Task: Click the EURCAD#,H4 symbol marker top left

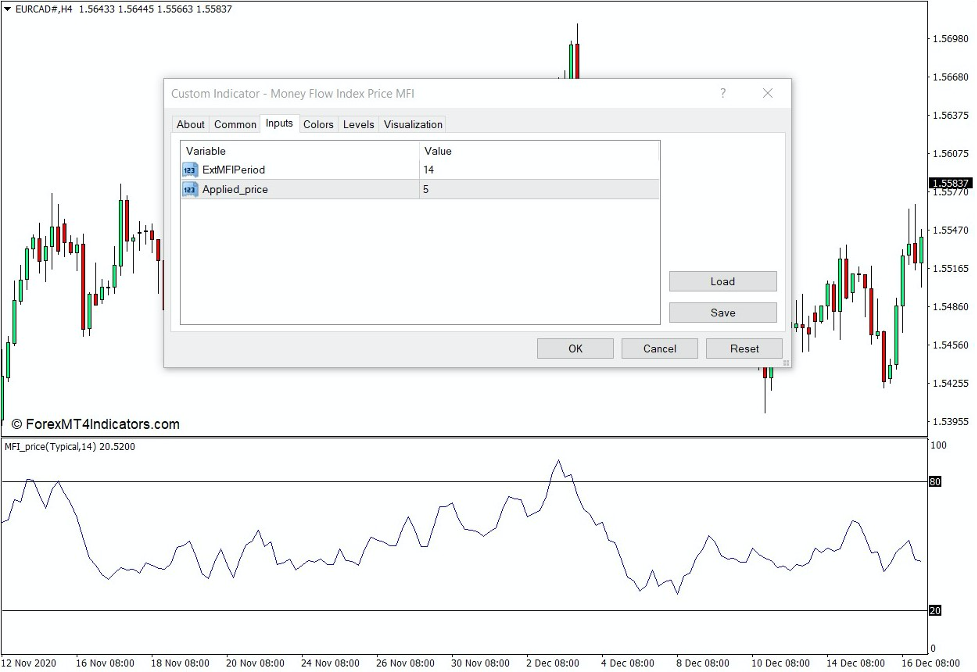Action: coord(40,10)
